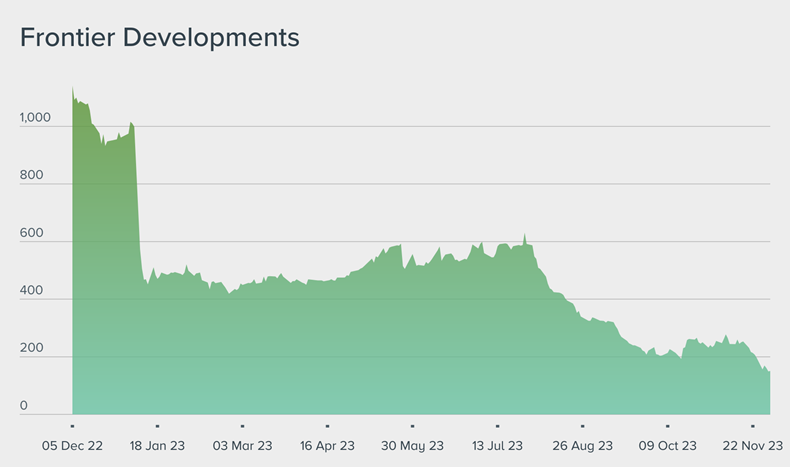This screenshot has width=790, height=467.
Task: Click the tick mark above 26 Aug 23
Action: (x=582, y=425)
